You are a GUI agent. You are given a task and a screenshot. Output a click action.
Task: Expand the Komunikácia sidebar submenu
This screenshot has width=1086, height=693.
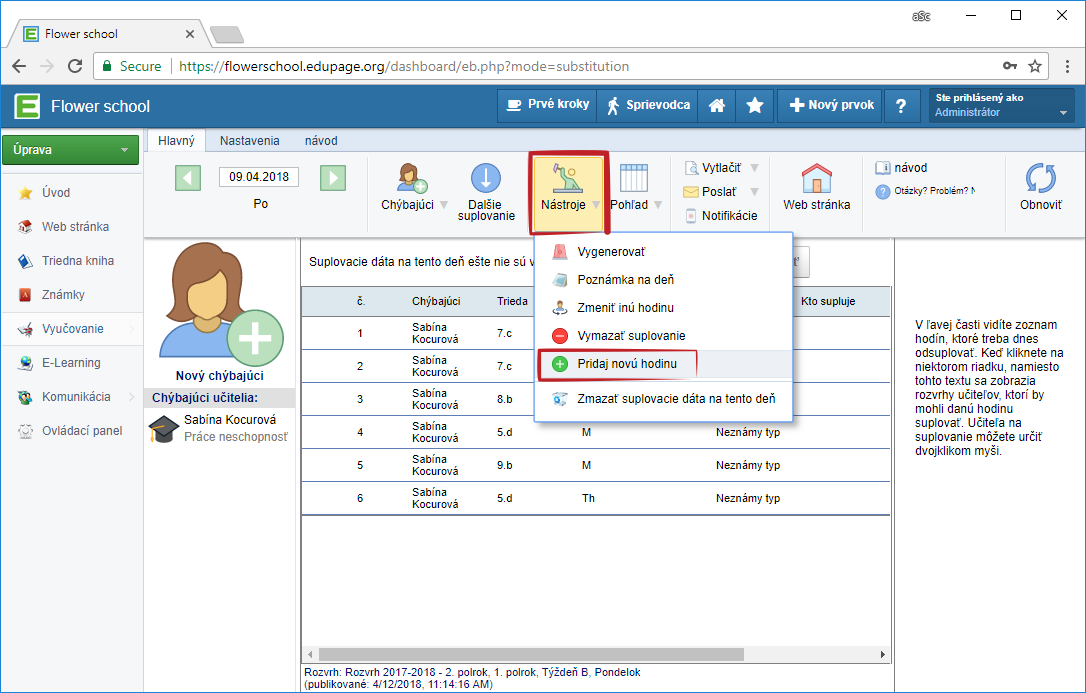(132, 397)
